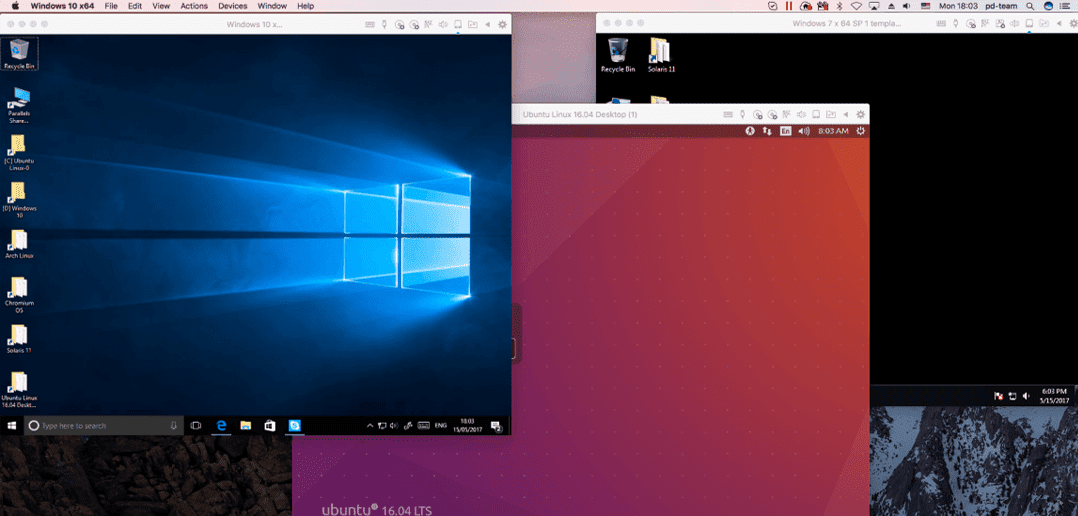1078x516 pixels.
Task: Open Task View in the Windows 10 taskbar
Action: point(195,426)
